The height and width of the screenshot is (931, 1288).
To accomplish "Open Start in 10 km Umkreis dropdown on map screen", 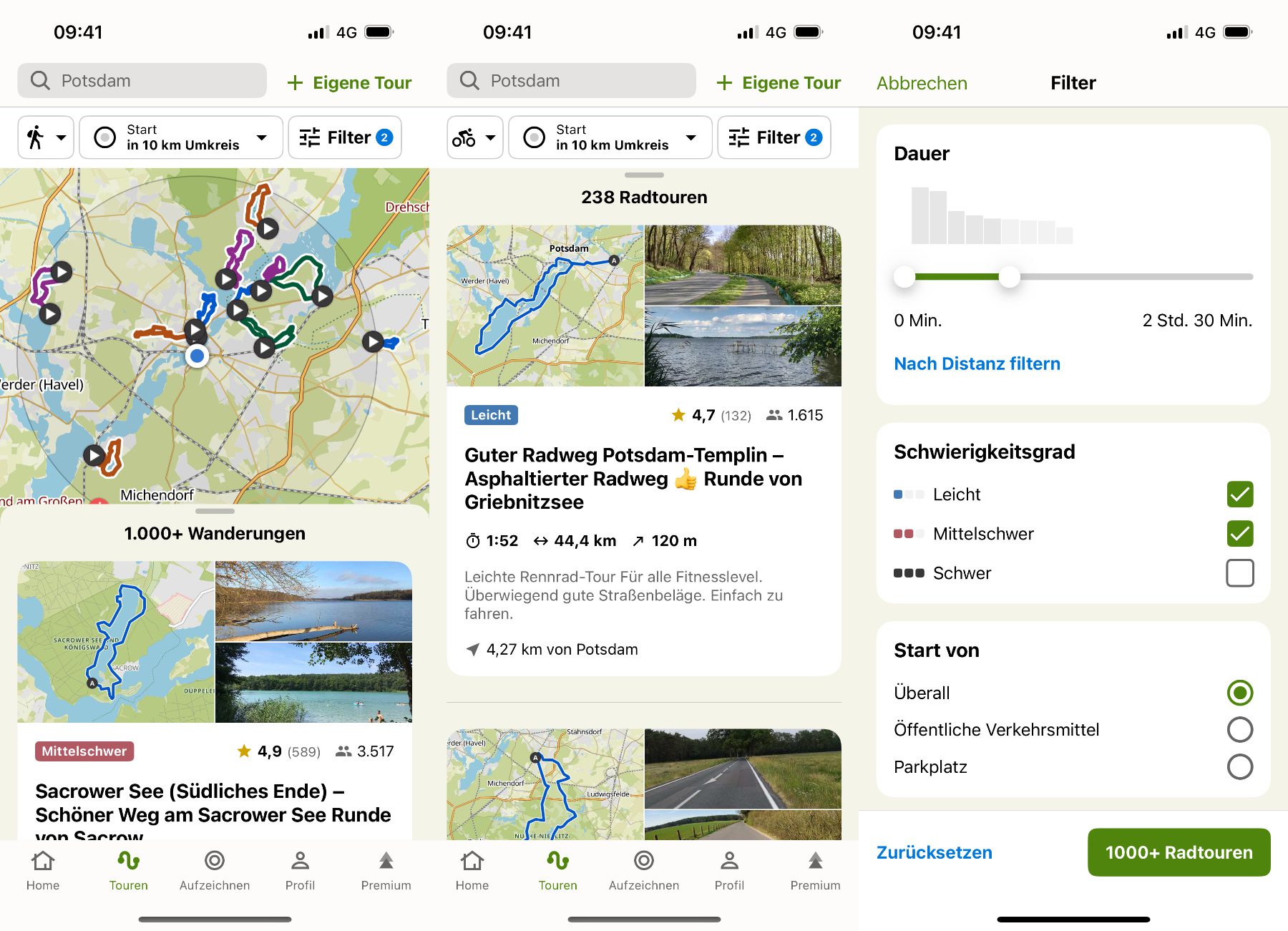I will (x=181, y=137).
